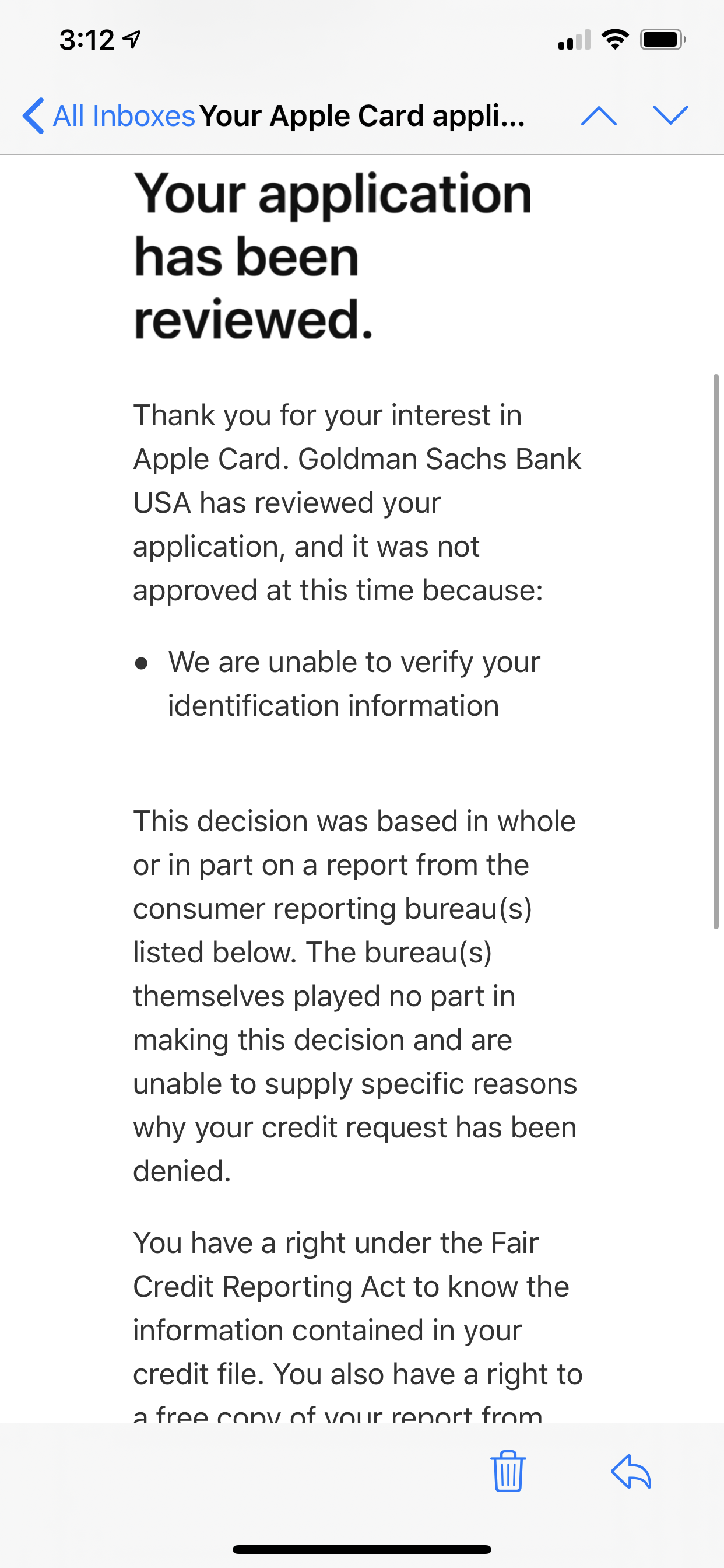This screenshot has height=1568, width=724.
Task: Tap the Your application has been reviewed heading
Action: click(x=333, y=256)
